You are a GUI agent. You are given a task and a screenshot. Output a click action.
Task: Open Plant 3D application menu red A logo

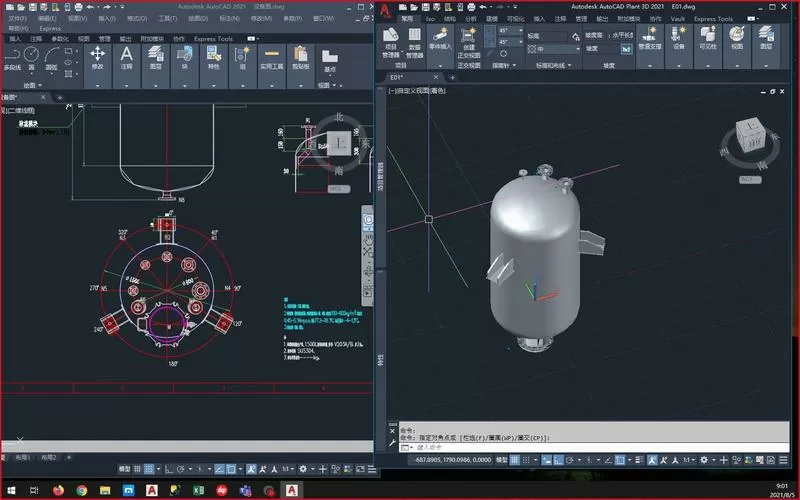pos(385,10)
